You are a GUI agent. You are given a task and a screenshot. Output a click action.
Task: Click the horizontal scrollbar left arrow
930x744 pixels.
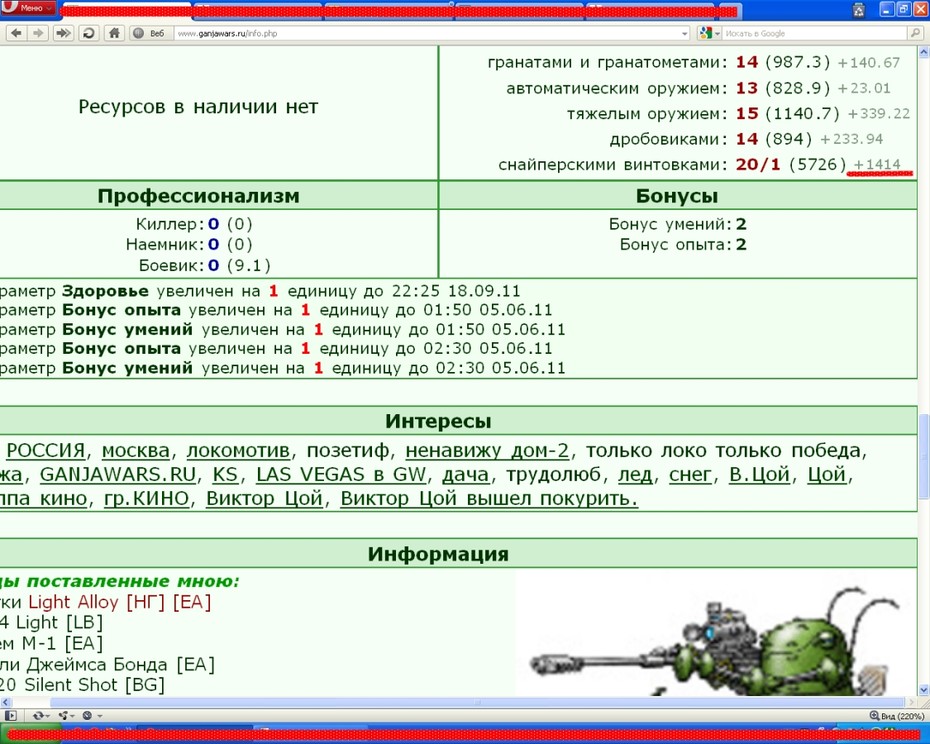(x=5, y=702)
